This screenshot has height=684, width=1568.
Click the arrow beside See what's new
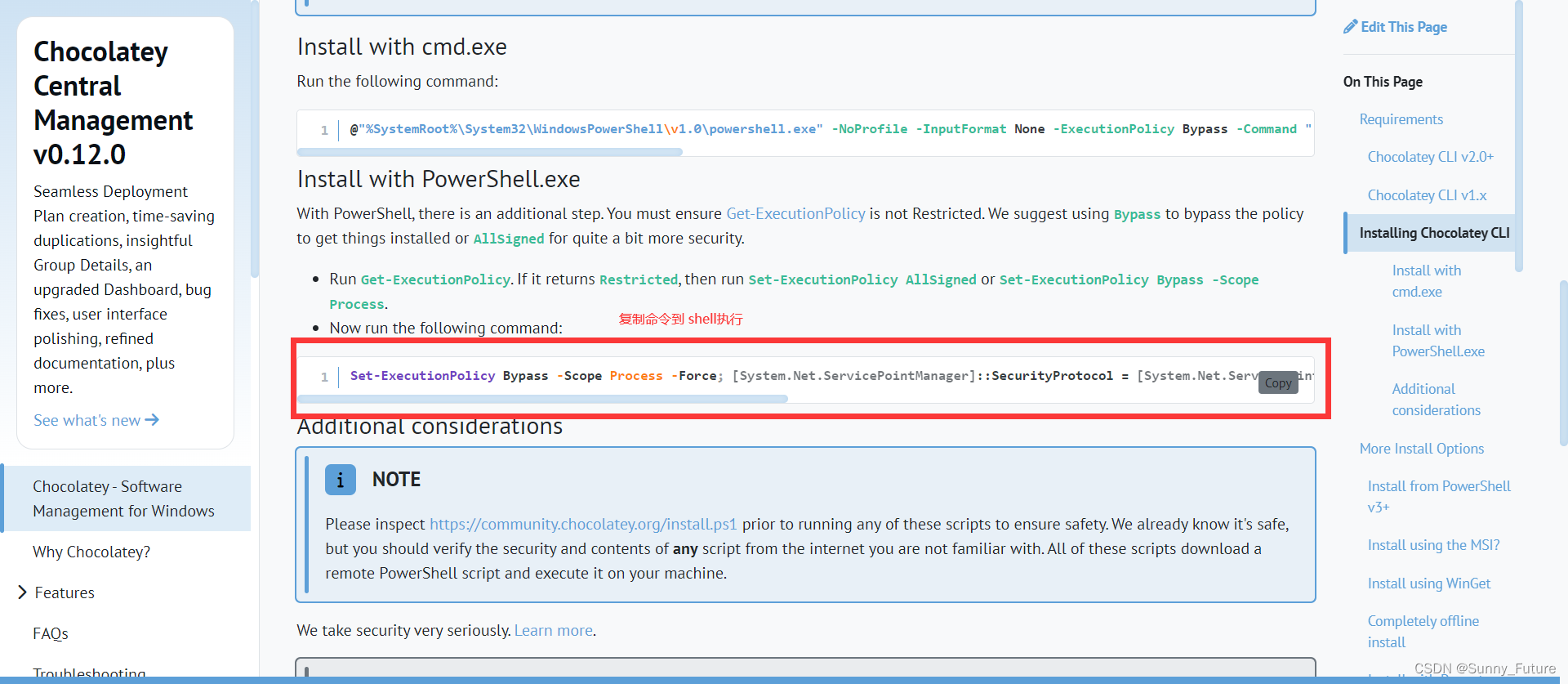(152, 420)
